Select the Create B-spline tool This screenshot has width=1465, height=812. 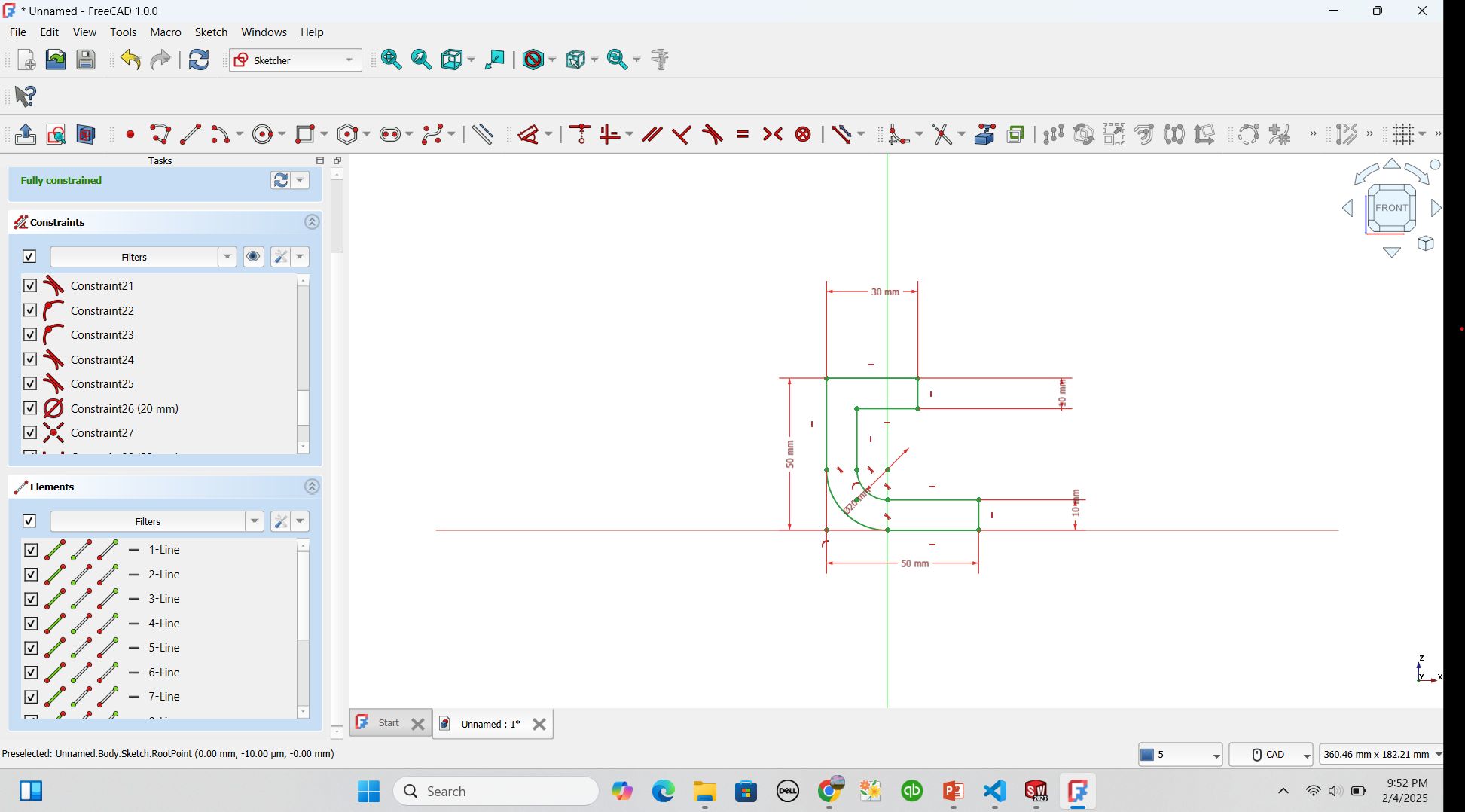pyautogui.click(x=432, y=135)
